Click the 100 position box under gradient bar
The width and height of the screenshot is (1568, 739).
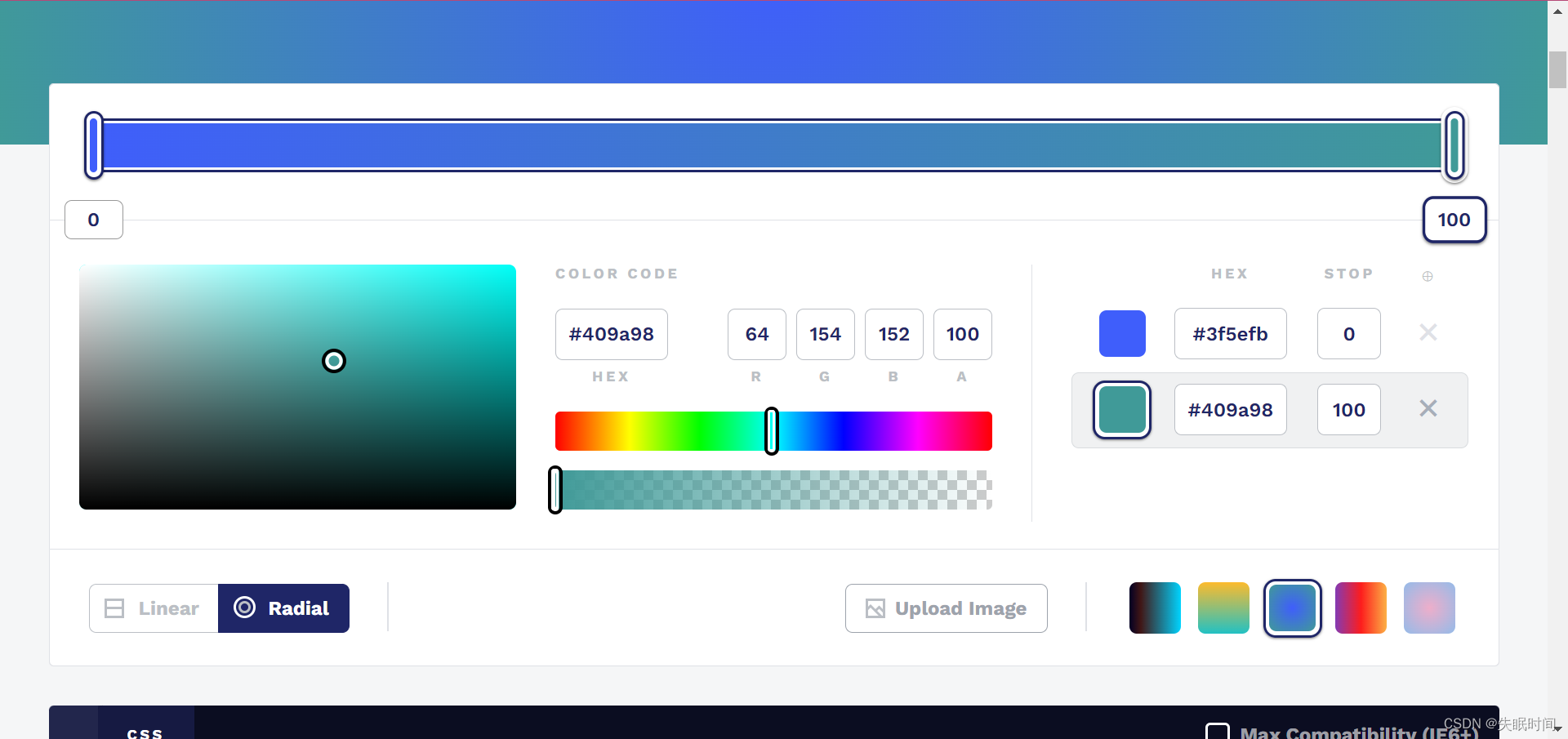point(1454,220)
